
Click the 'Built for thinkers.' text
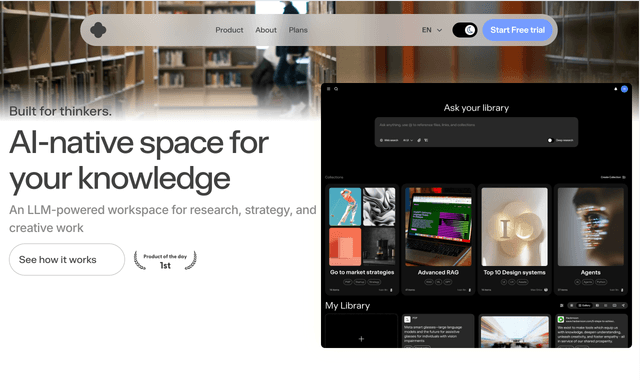[x=60, y=111]
